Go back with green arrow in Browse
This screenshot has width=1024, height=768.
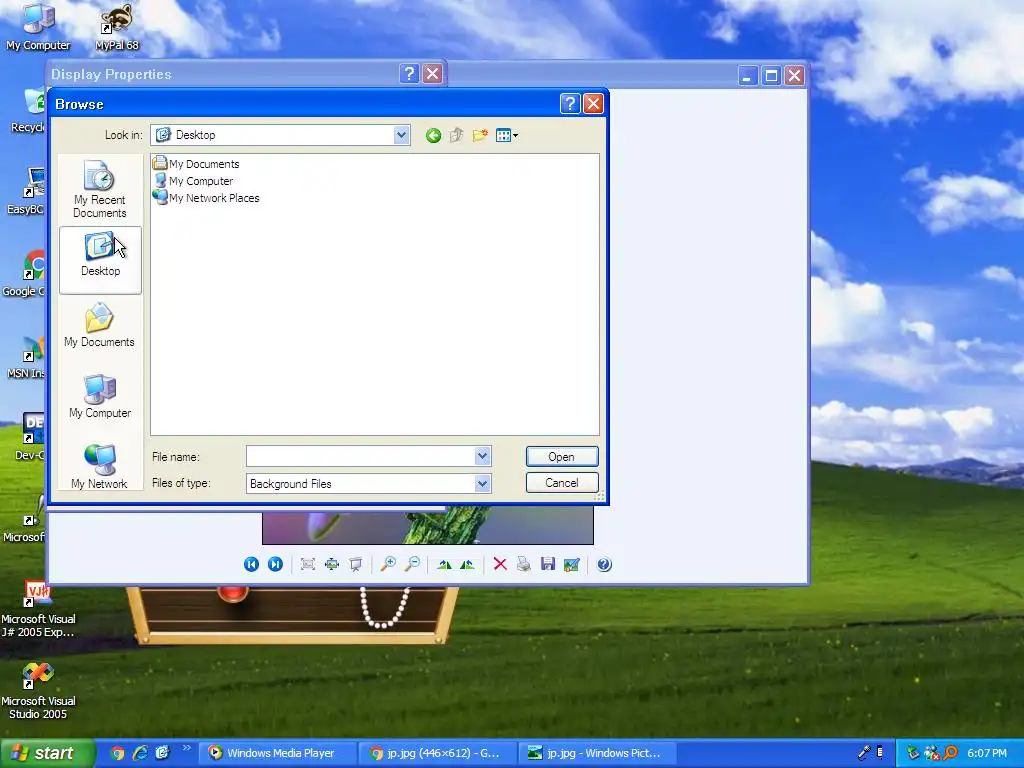tap(433, 135)
